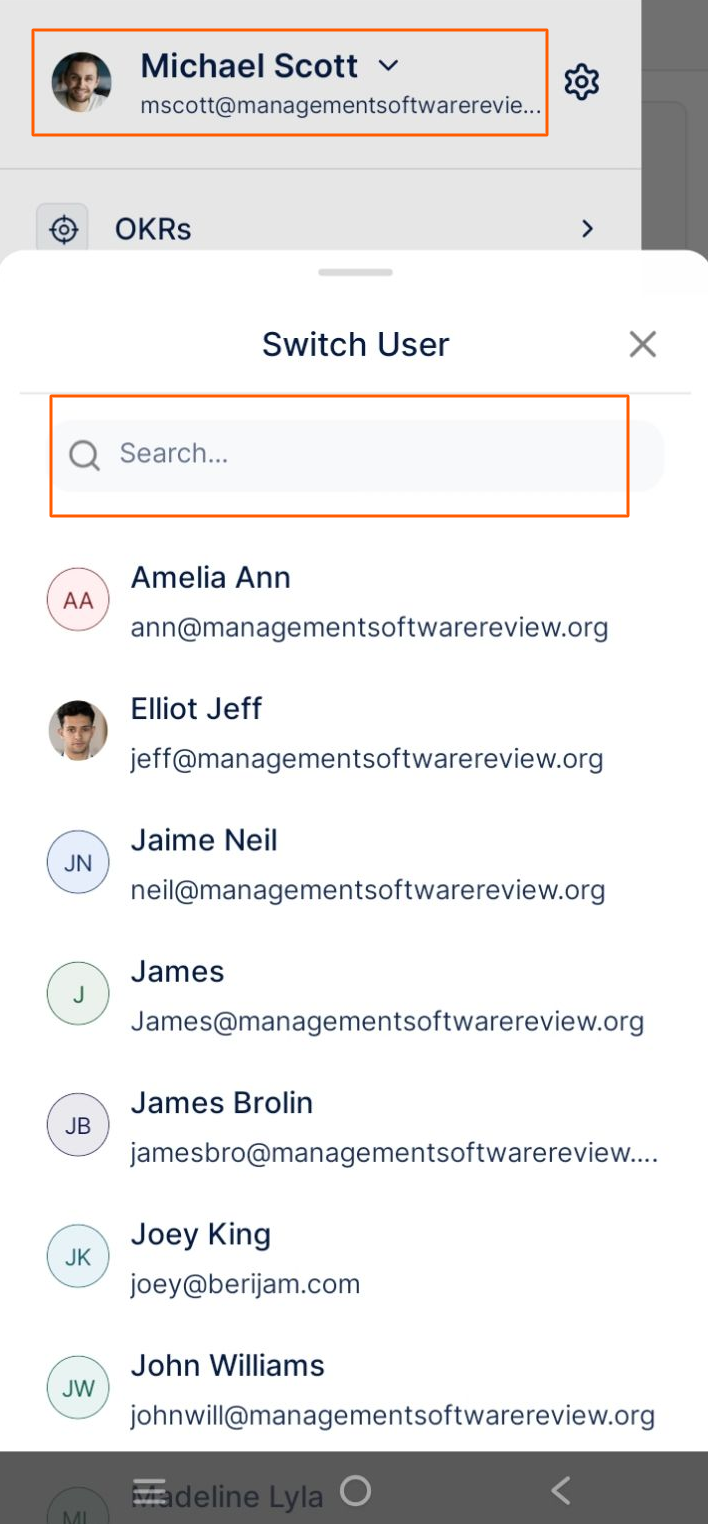Click John Williams' JW avatar
Screen dimensions: 708x1524
78,1387
